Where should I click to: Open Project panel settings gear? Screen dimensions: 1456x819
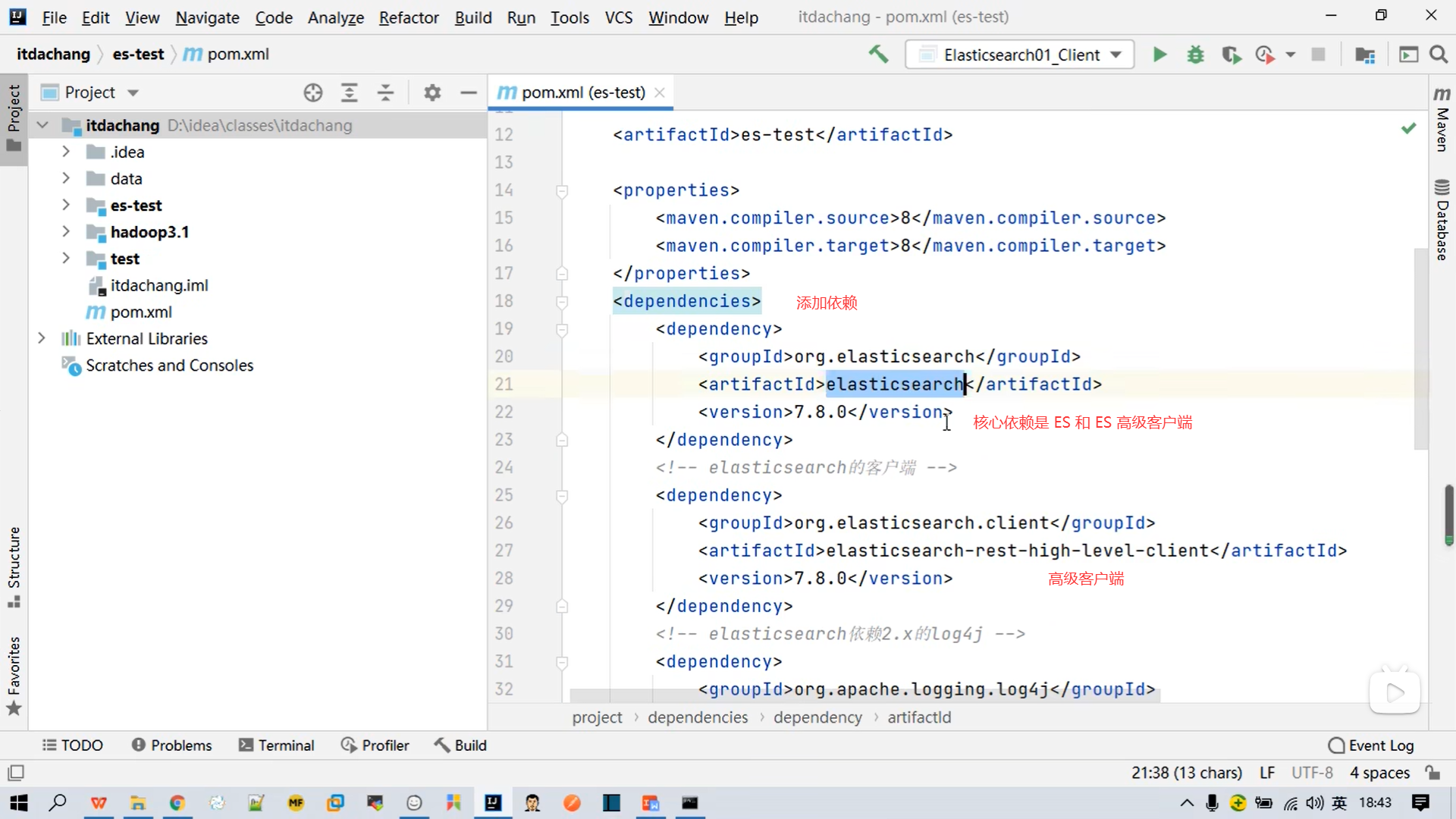click(432, 93)
